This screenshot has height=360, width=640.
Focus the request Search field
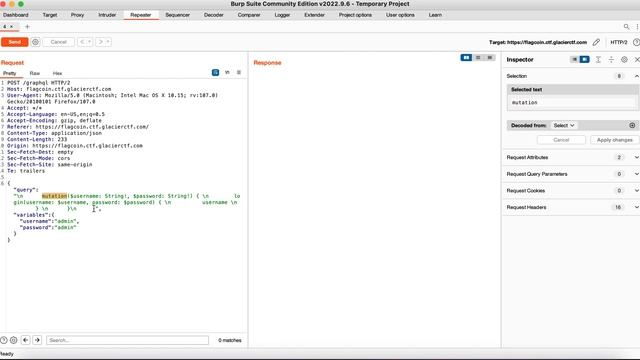coord(127,340)
